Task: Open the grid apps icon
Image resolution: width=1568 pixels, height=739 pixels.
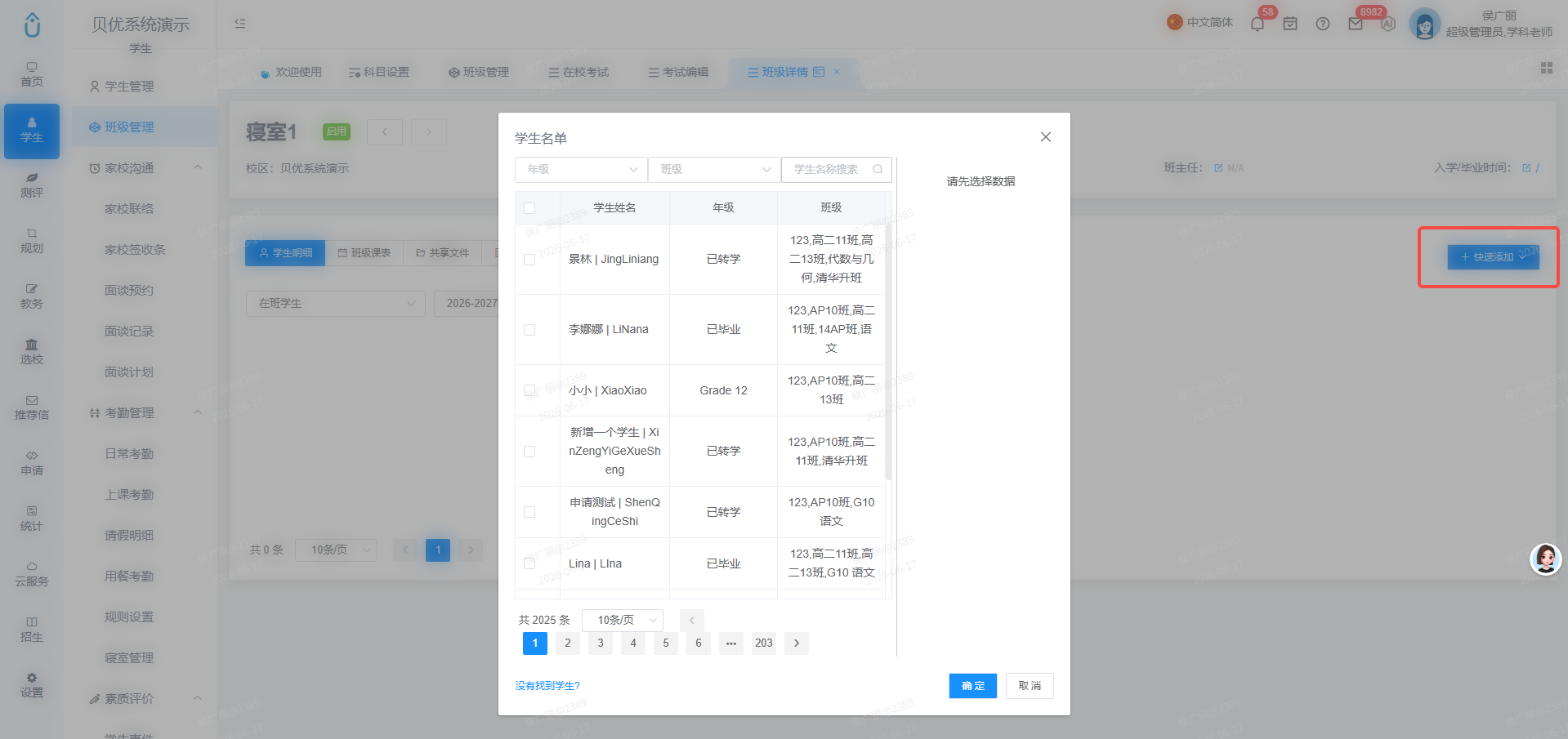Action: [1547, 68]
